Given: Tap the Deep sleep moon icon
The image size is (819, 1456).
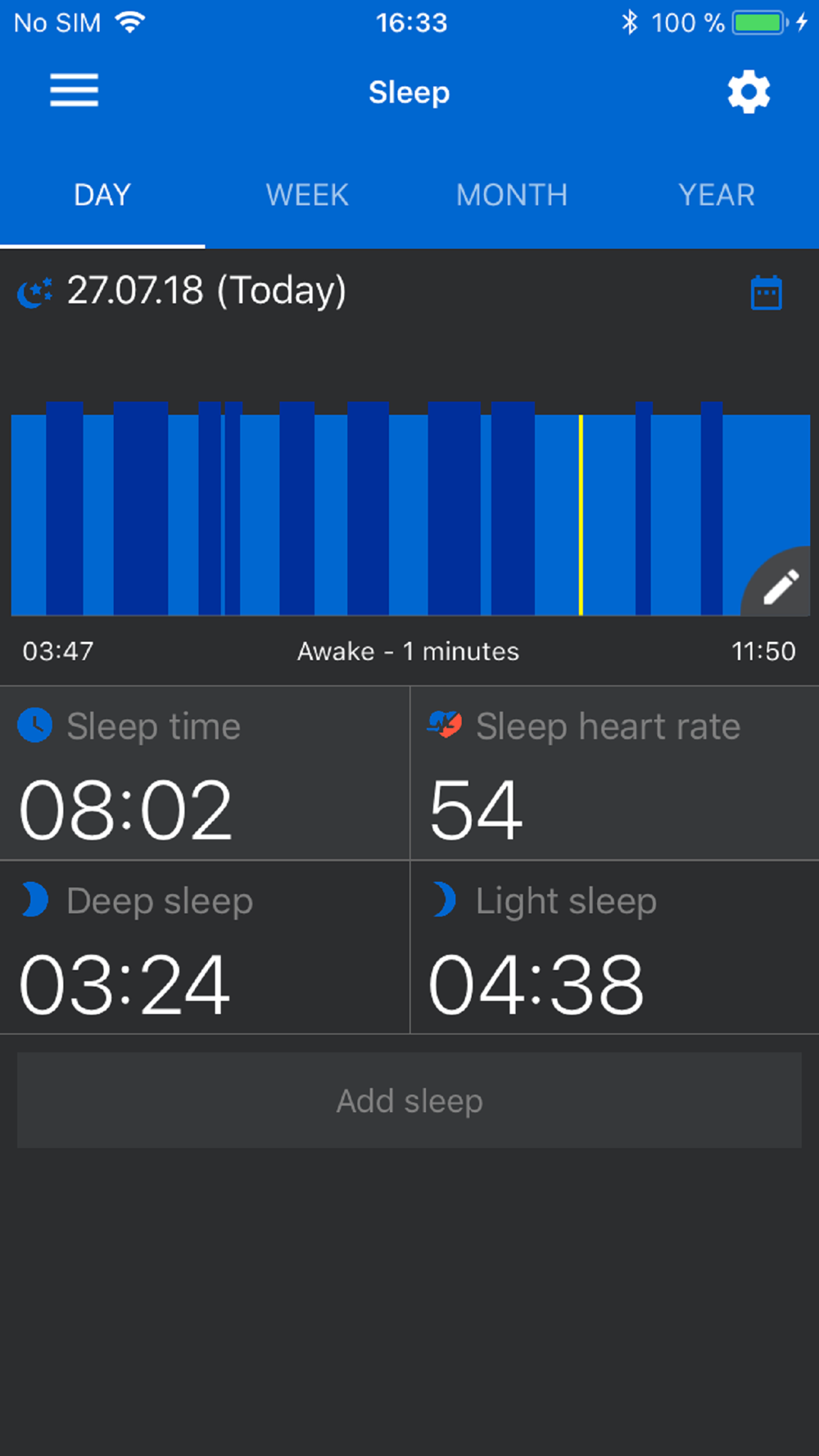Looking at the screenshot, I should point(34,900).
